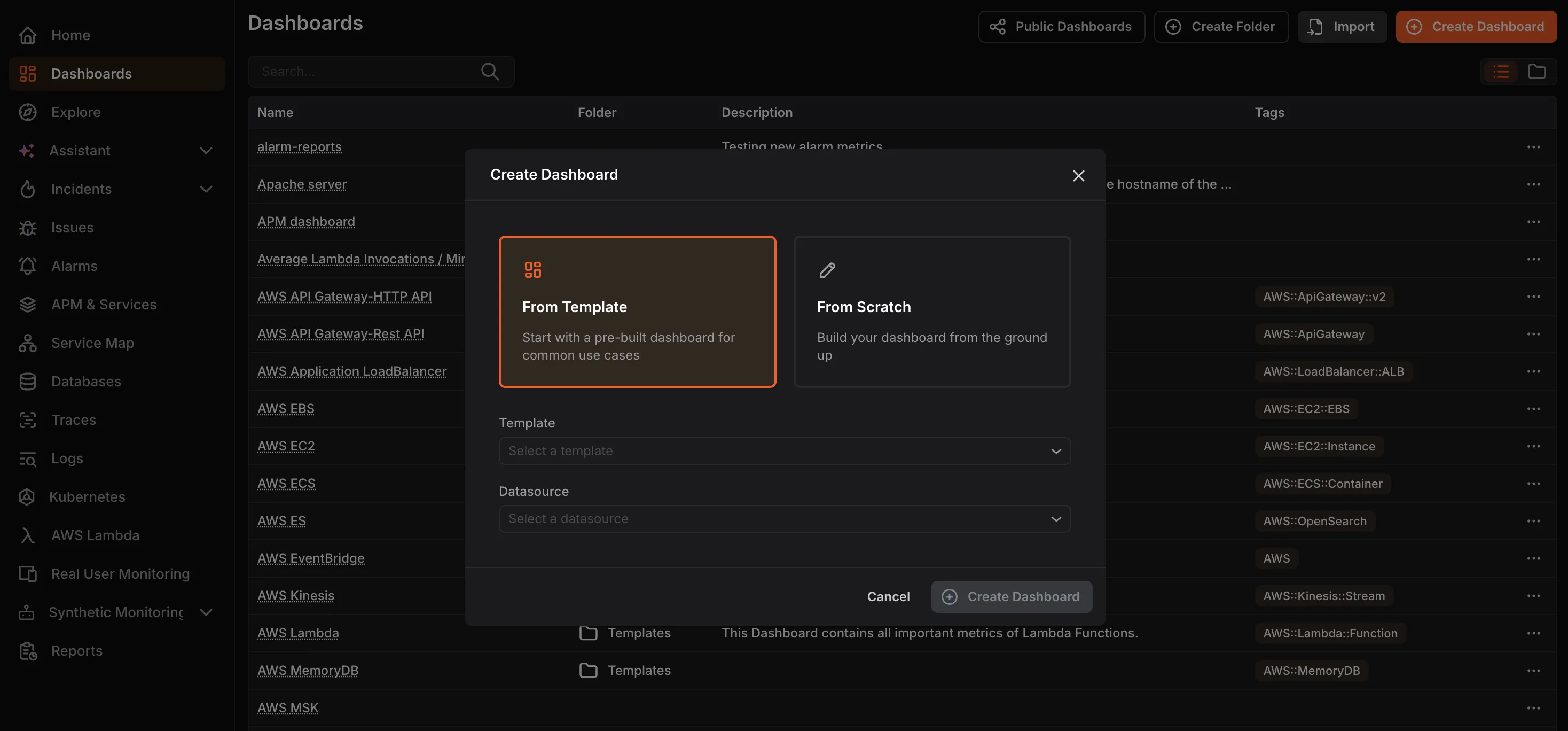
Task: Click the Import button
Action: coord(1342,26)
